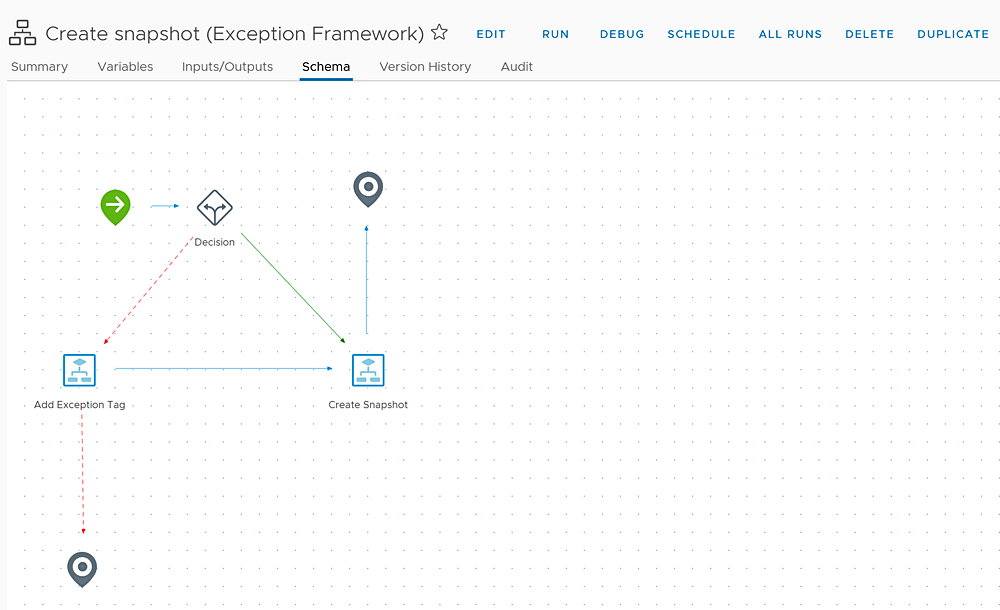Select the blue connector from Create Snapshot up to end node

[x=367, y=279]
